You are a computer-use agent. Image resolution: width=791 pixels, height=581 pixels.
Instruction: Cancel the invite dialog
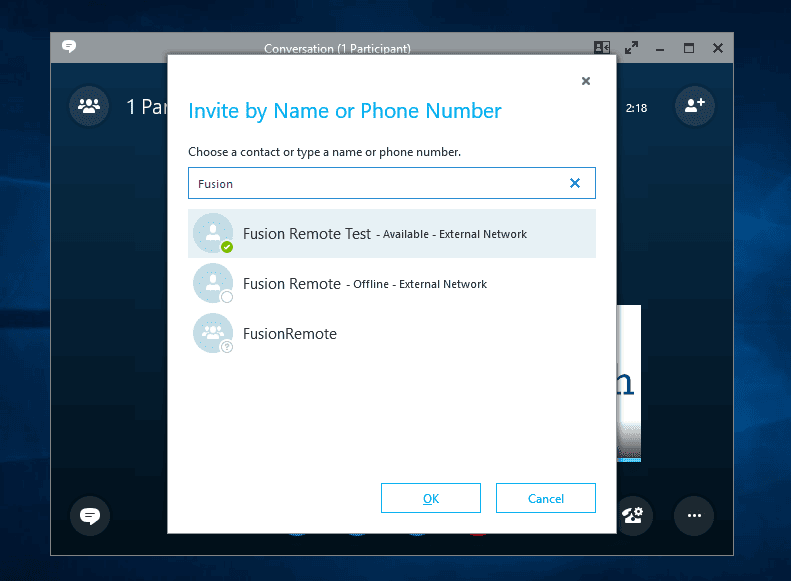tap(545, 498)
